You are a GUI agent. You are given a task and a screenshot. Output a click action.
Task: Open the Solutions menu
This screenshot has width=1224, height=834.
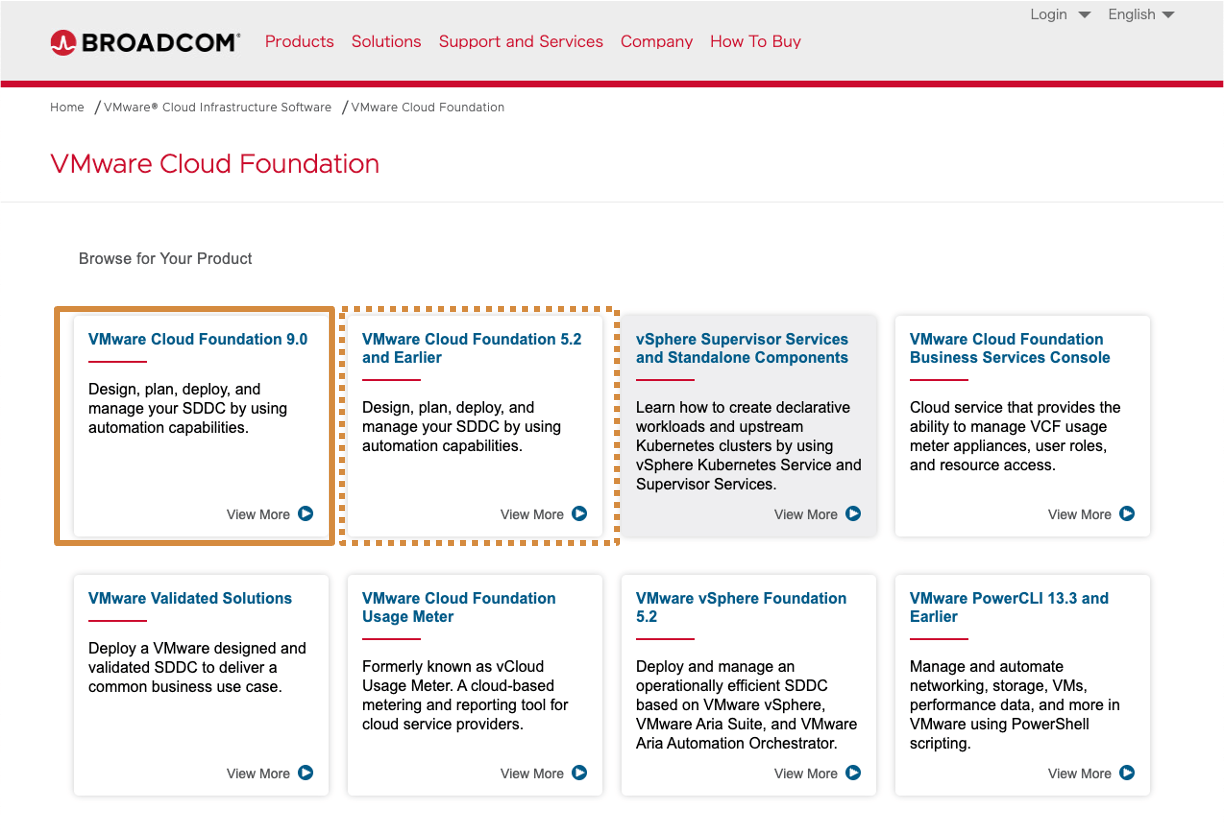(x=386, y=41)
